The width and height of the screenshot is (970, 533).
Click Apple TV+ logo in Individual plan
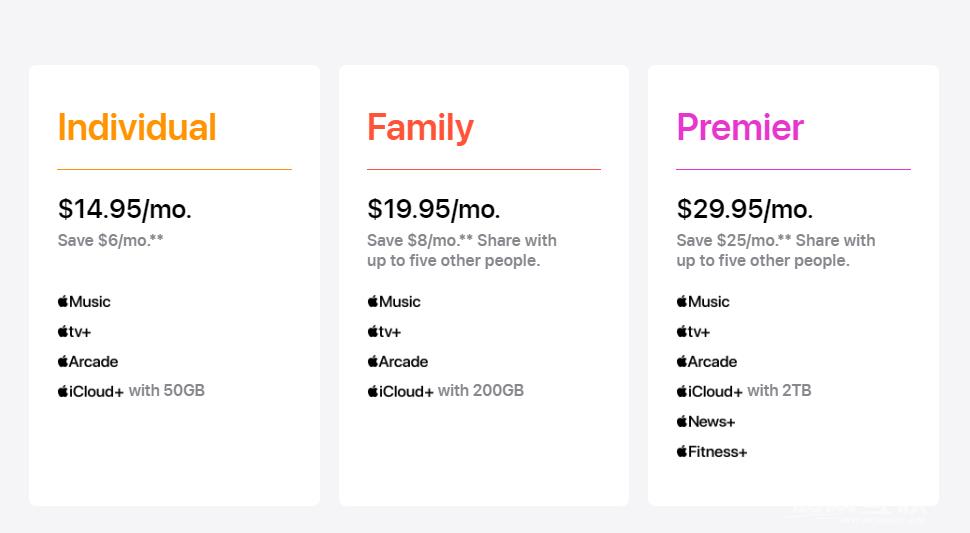point(74,332)
